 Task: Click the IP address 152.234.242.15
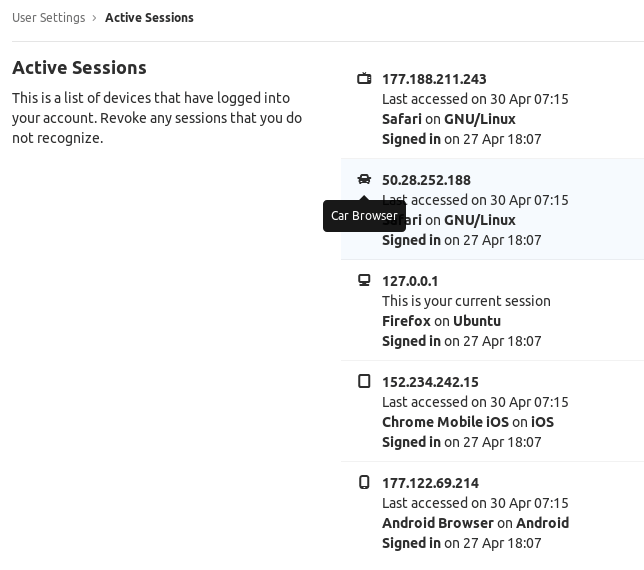coord(430,382)
